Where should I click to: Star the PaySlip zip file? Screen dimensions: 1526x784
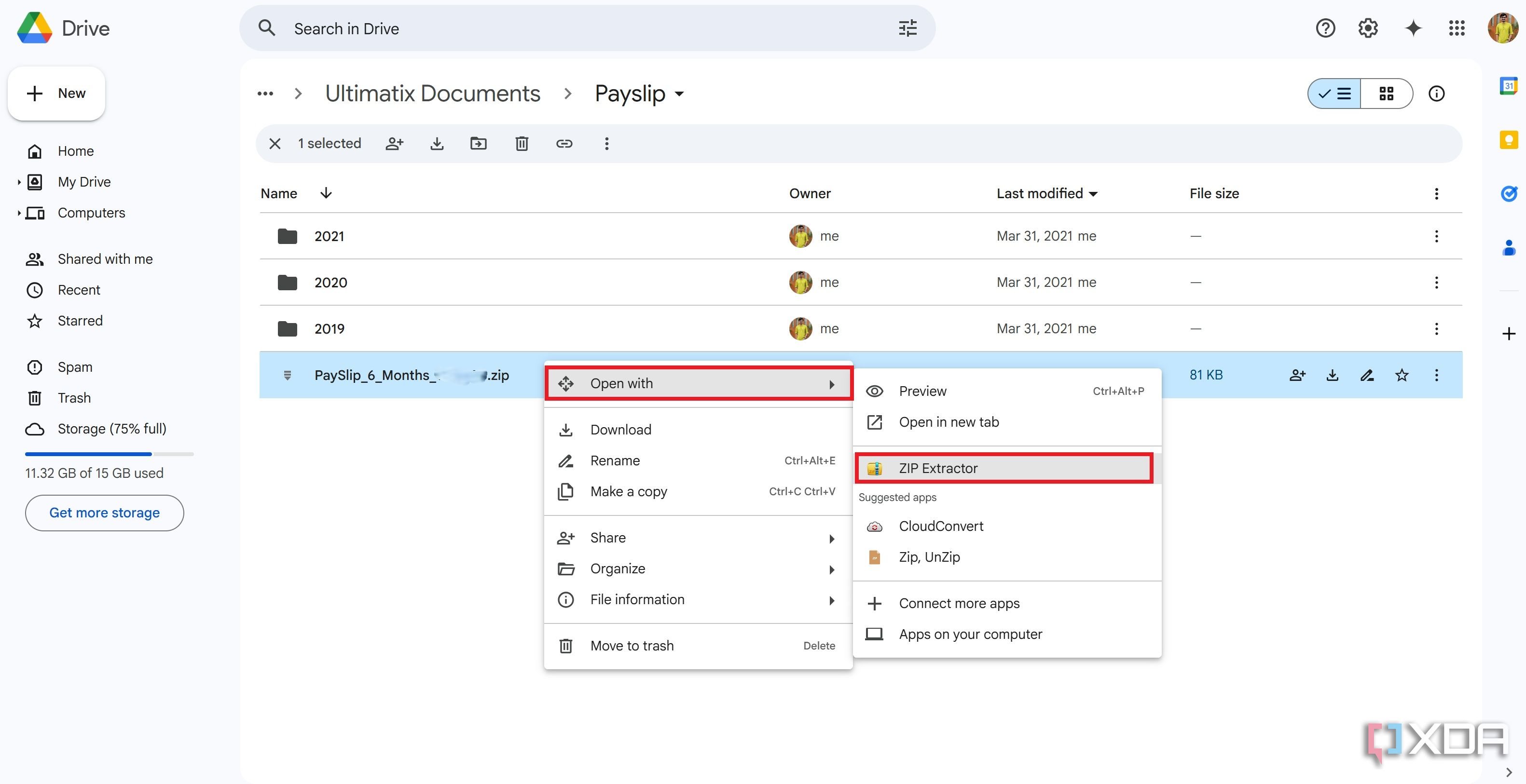1402,375
